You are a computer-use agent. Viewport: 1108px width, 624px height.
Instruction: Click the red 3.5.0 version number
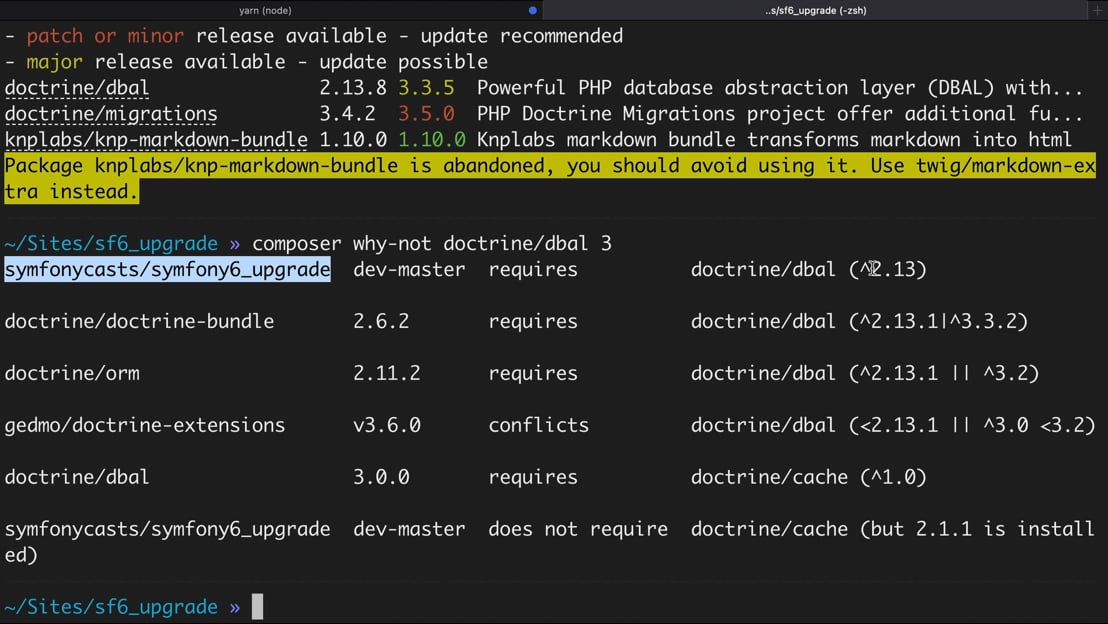pos(426,114)
